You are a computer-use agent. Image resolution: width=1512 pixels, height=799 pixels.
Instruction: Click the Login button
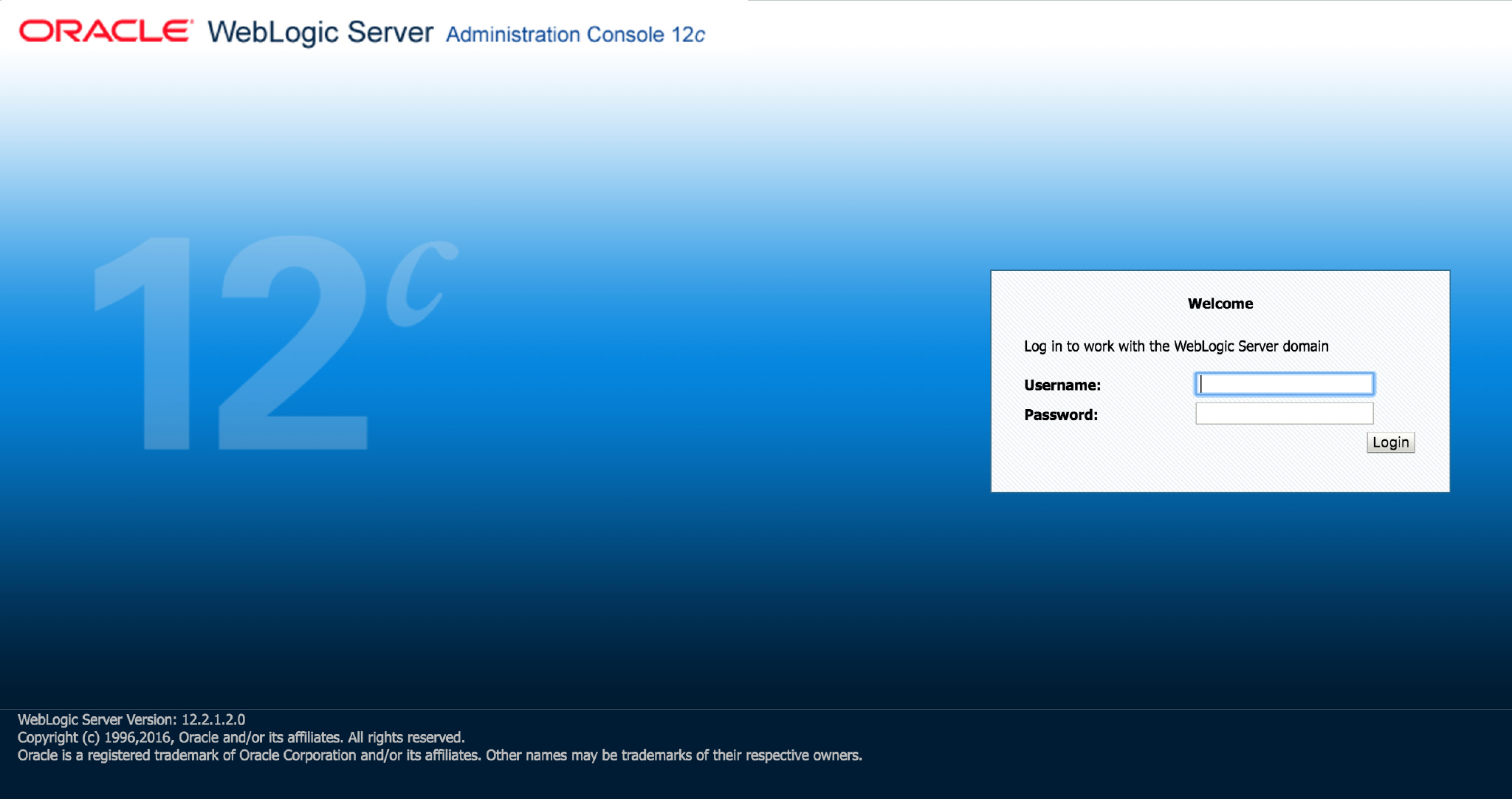[x=1390, y=442]
